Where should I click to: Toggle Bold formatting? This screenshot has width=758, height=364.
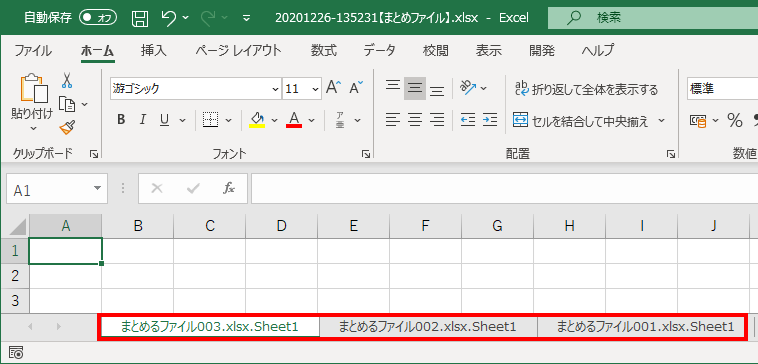click(x=121, y=120)
